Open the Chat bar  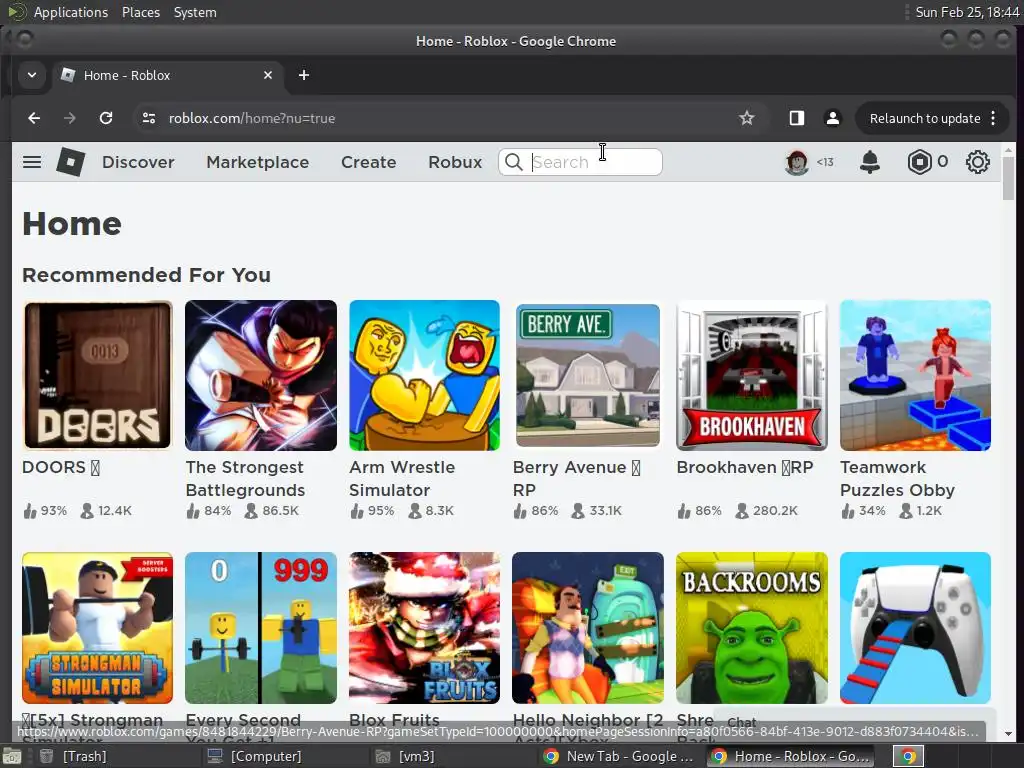point(854,722)
